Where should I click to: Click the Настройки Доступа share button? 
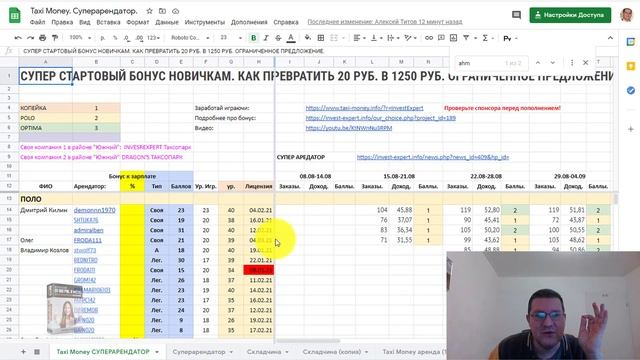click(x=570, y=15)
